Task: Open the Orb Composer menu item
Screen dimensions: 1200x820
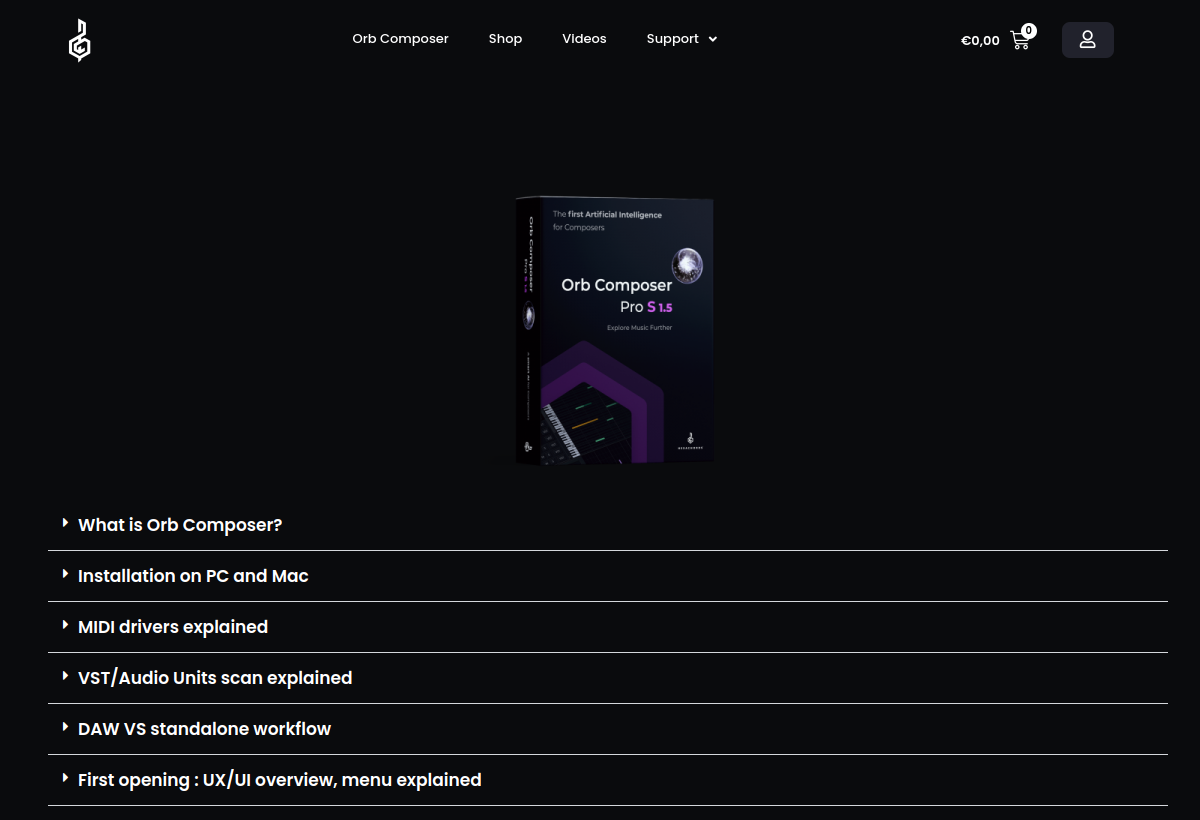Action: coord(400,39)
